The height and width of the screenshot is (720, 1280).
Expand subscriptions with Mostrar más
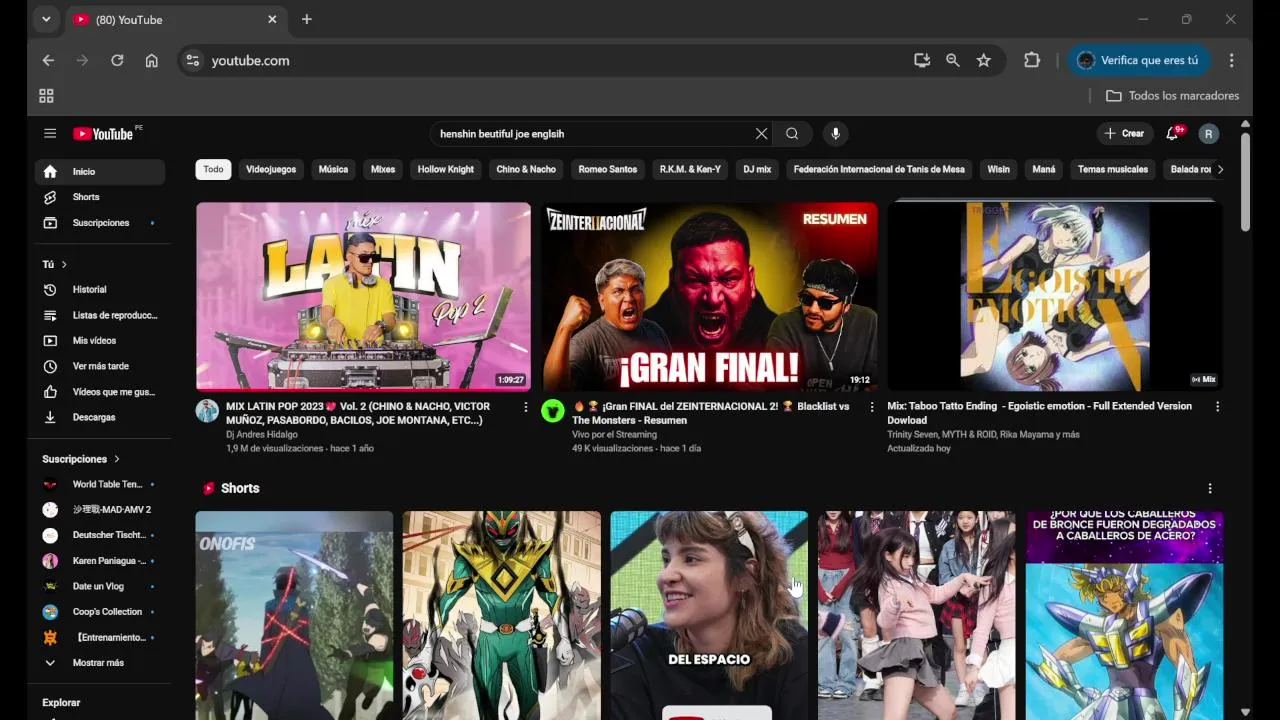(100, 663)
